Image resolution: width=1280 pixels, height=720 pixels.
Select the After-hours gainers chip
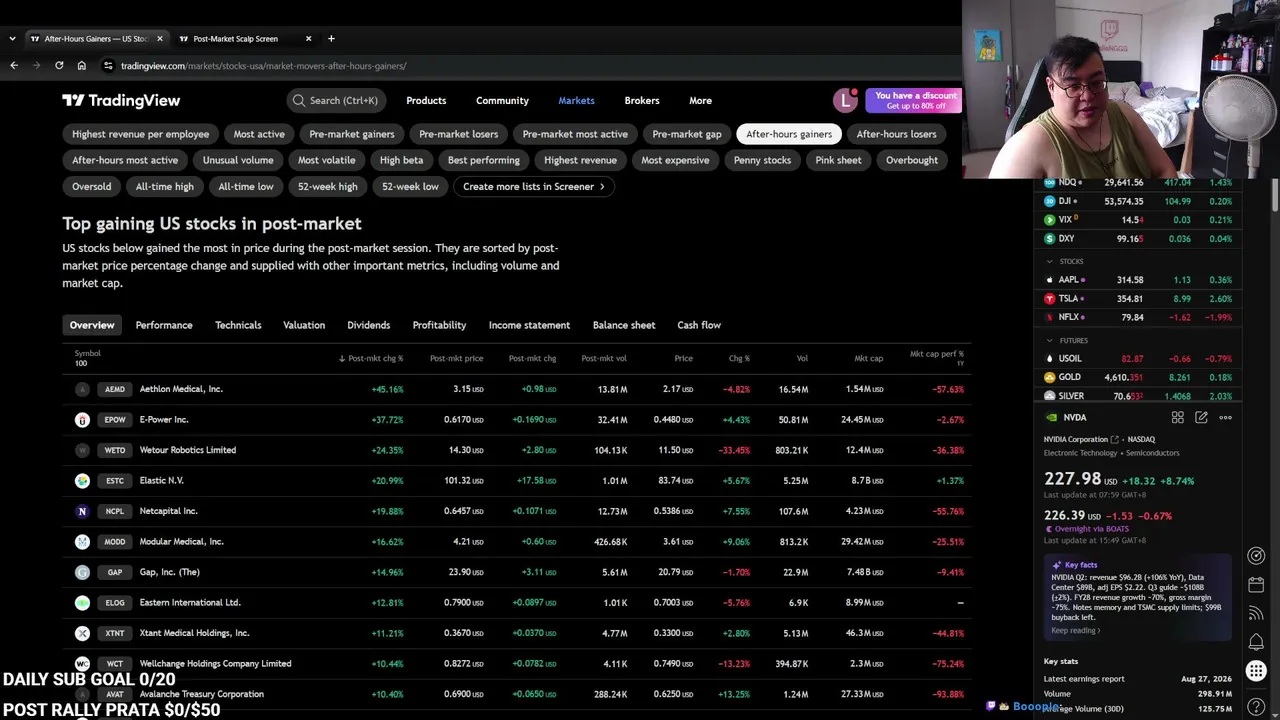(x=789, y=134)
